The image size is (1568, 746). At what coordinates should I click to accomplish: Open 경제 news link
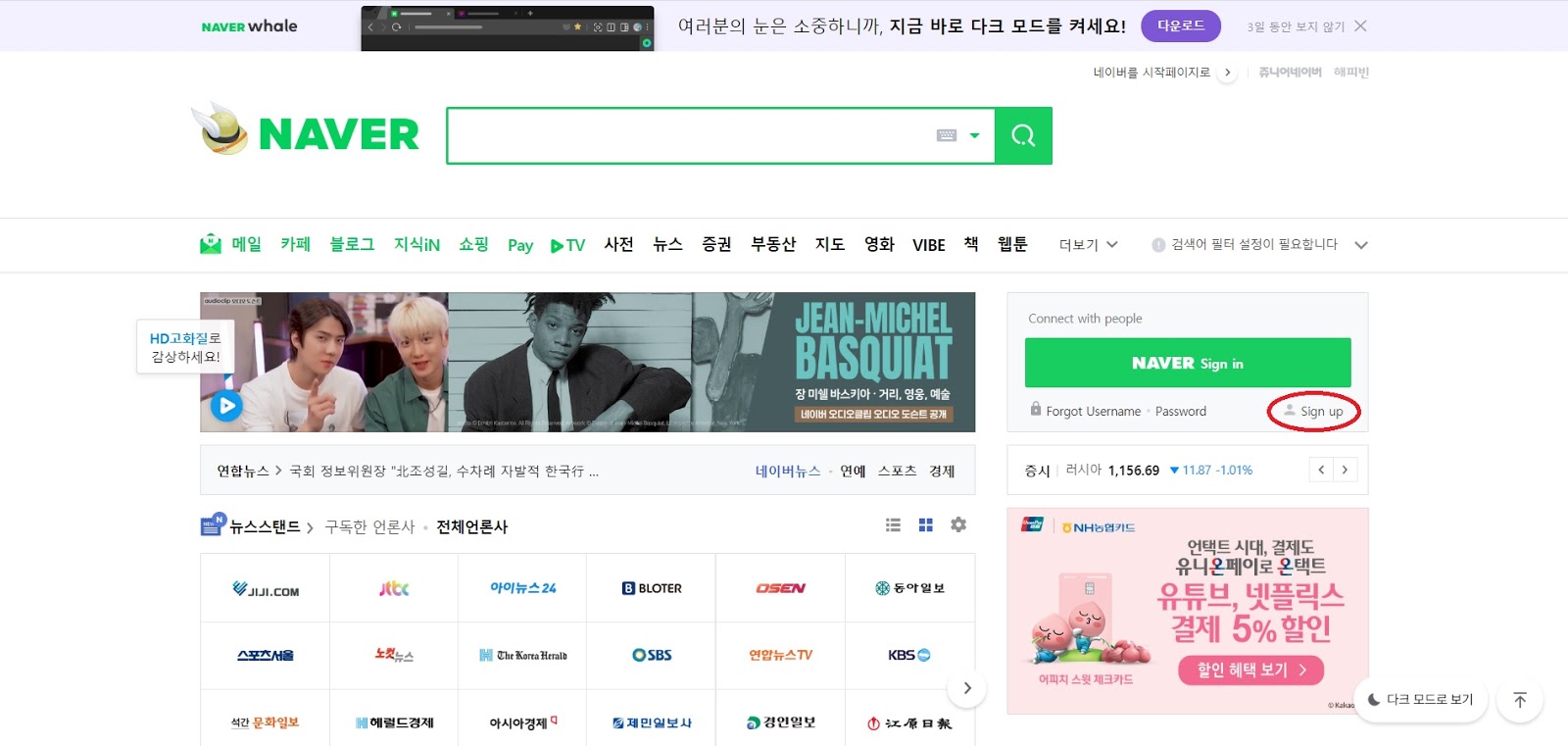tap(942, 472)
